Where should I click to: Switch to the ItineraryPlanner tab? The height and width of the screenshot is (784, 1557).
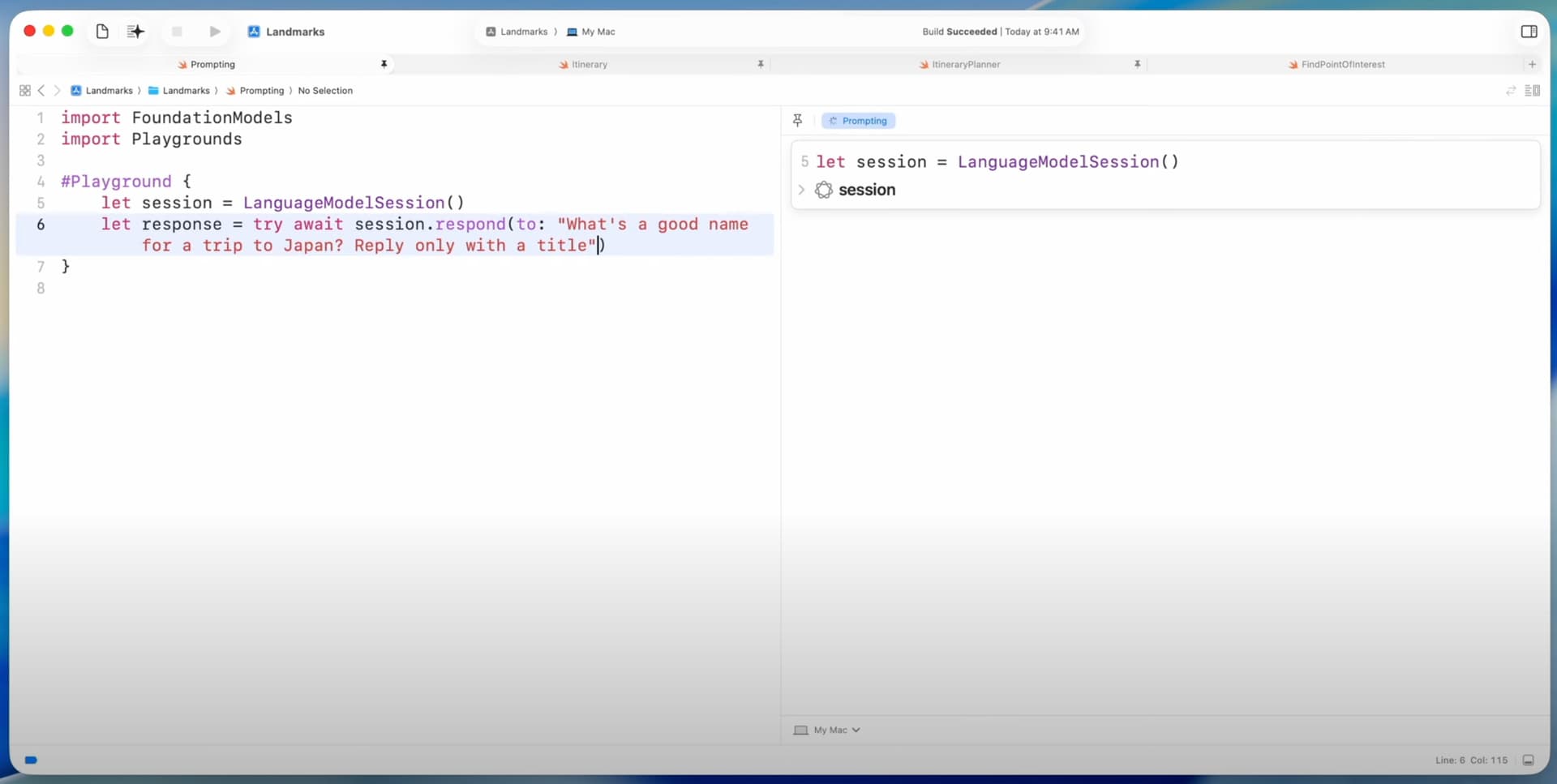[x=959, y=64]
